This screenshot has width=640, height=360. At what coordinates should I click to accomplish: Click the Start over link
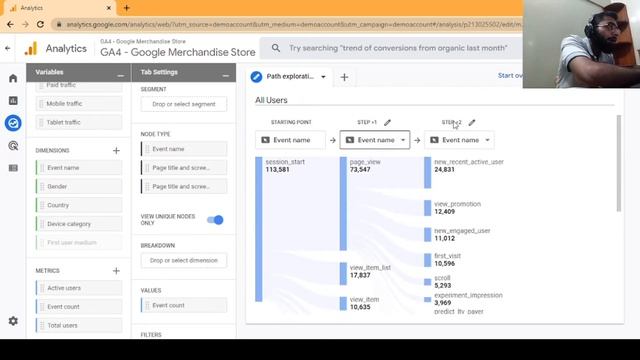510,76
